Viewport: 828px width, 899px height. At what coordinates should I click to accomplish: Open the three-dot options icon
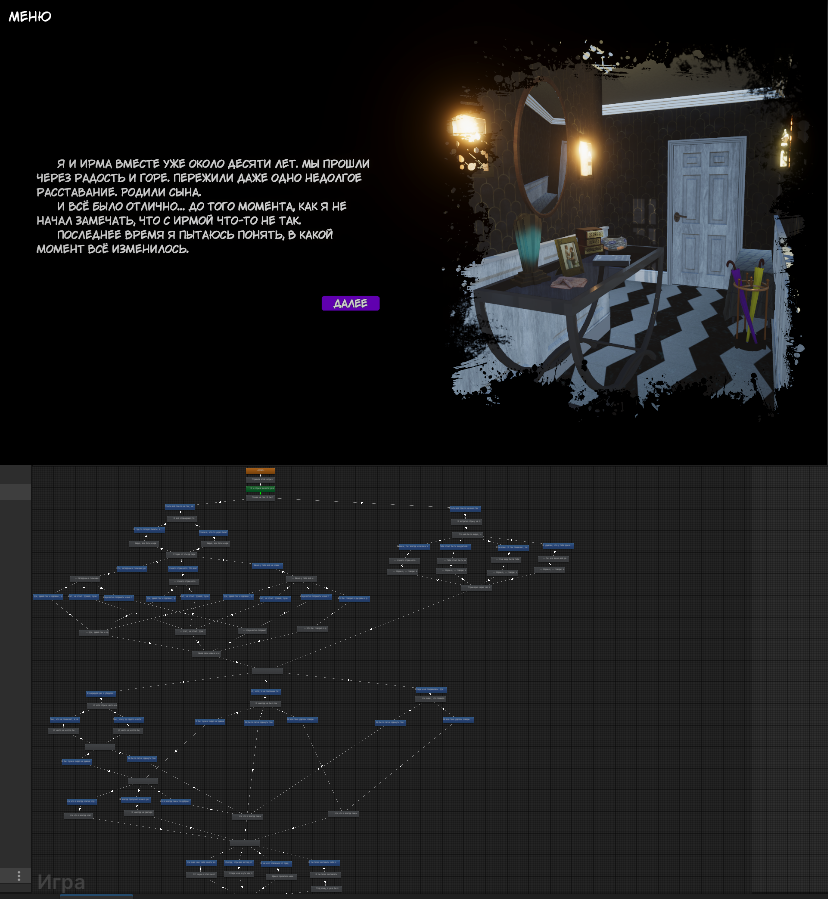18,875
